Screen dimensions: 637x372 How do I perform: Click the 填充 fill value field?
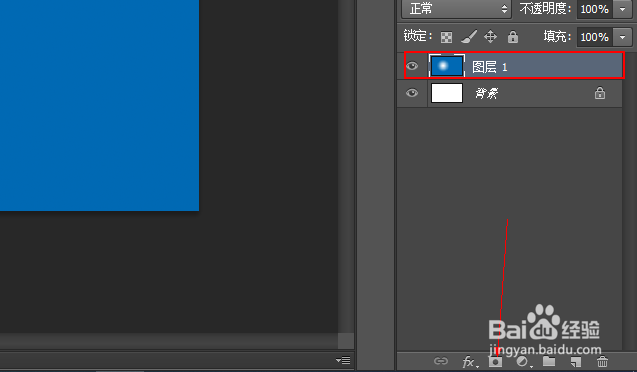[x=594, y=37]
